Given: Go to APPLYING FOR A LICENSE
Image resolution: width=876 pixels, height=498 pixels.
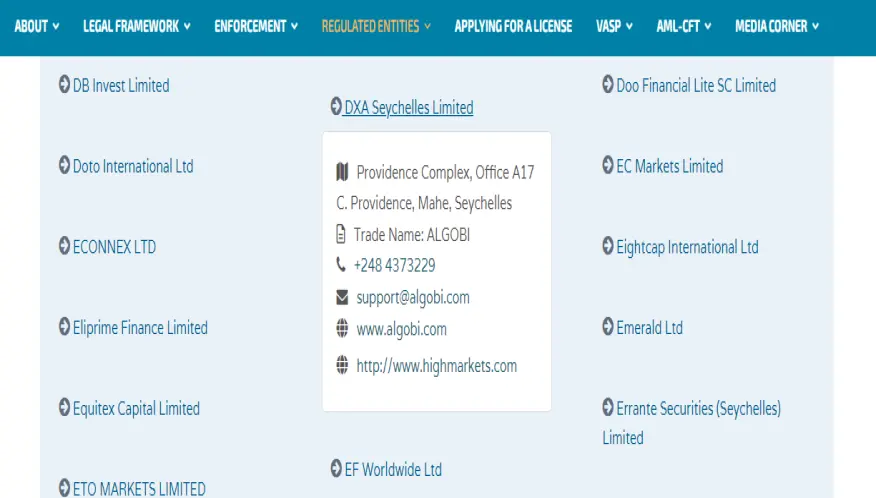Looking at the screenshot, I should point(513,26).
